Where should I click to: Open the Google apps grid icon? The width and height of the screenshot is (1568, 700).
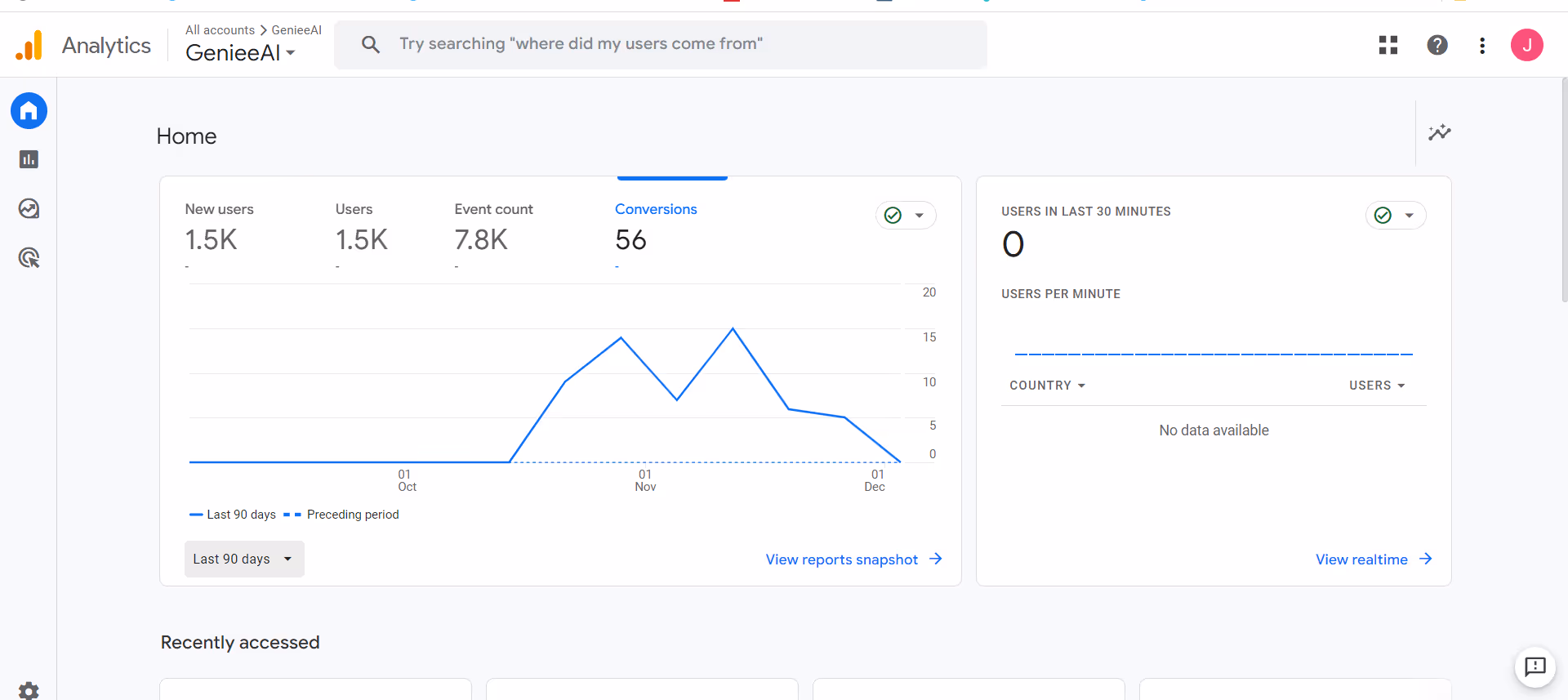(1388, 45)
